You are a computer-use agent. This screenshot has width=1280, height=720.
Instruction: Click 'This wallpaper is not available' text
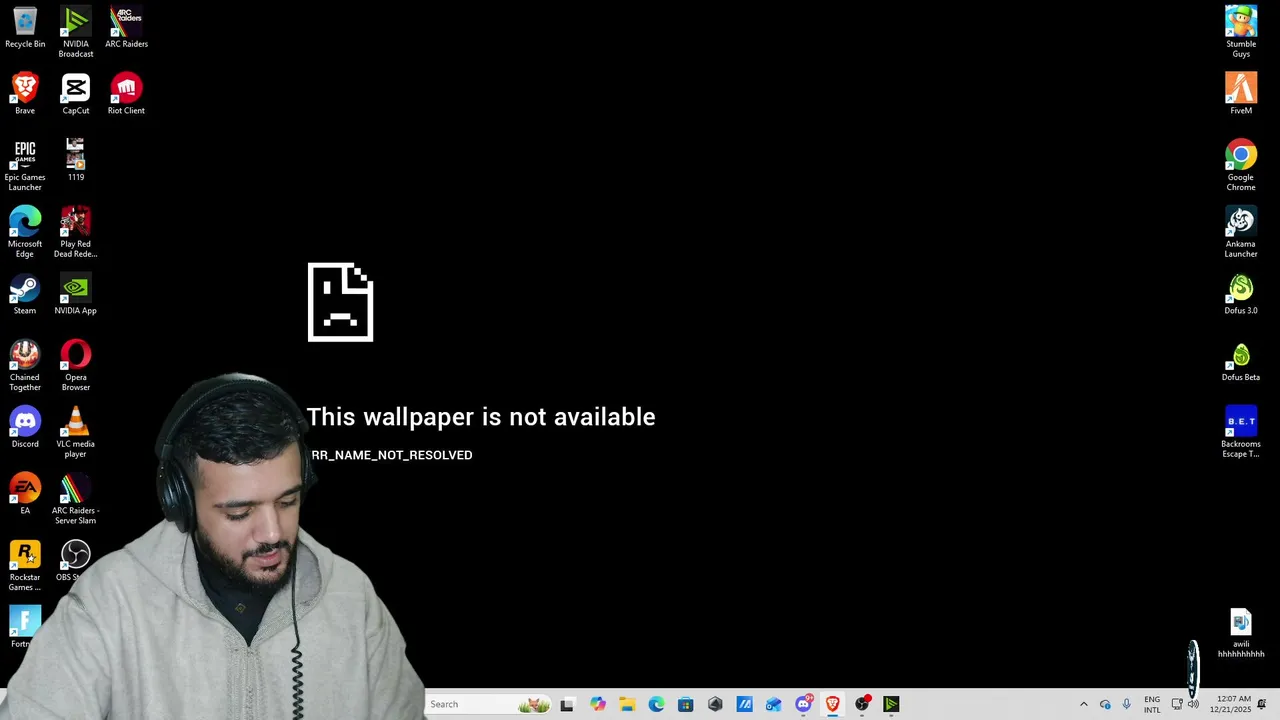click(481, 417)
